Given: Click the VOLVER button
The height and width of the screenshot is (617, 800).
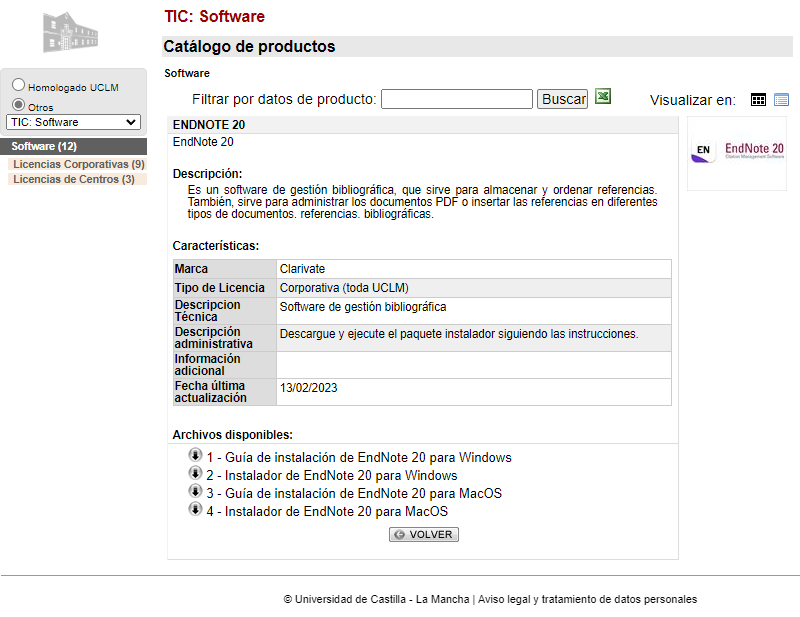Looking at the screenshot, I should [423, 534].
